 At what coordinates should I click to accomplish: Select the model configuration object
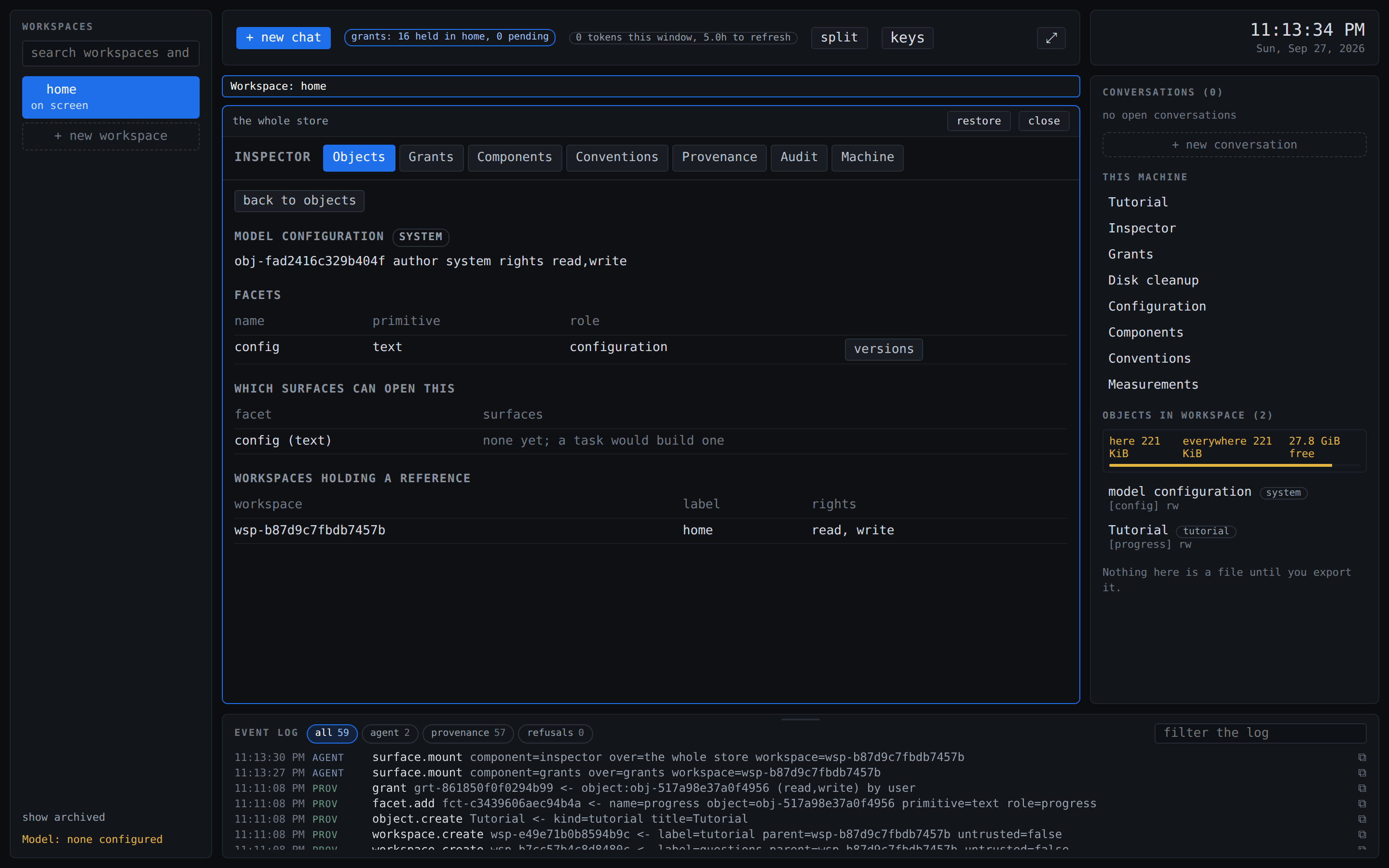1234,498
